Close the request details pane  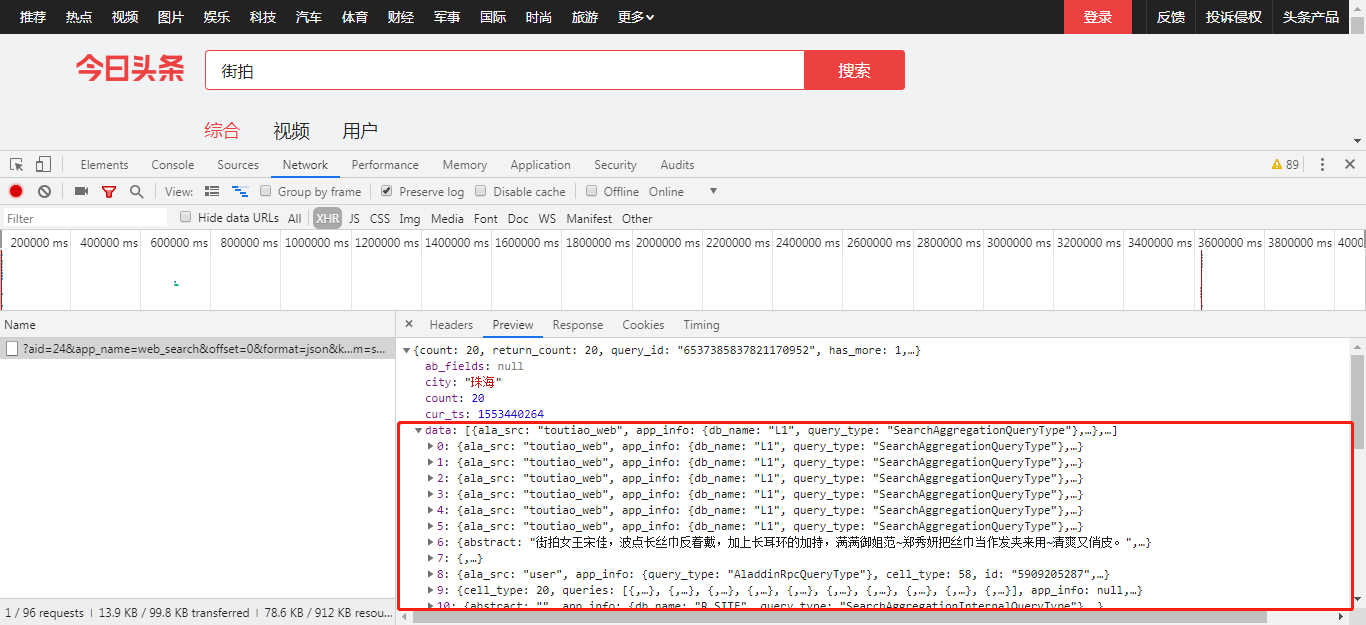tap(408, 324)
